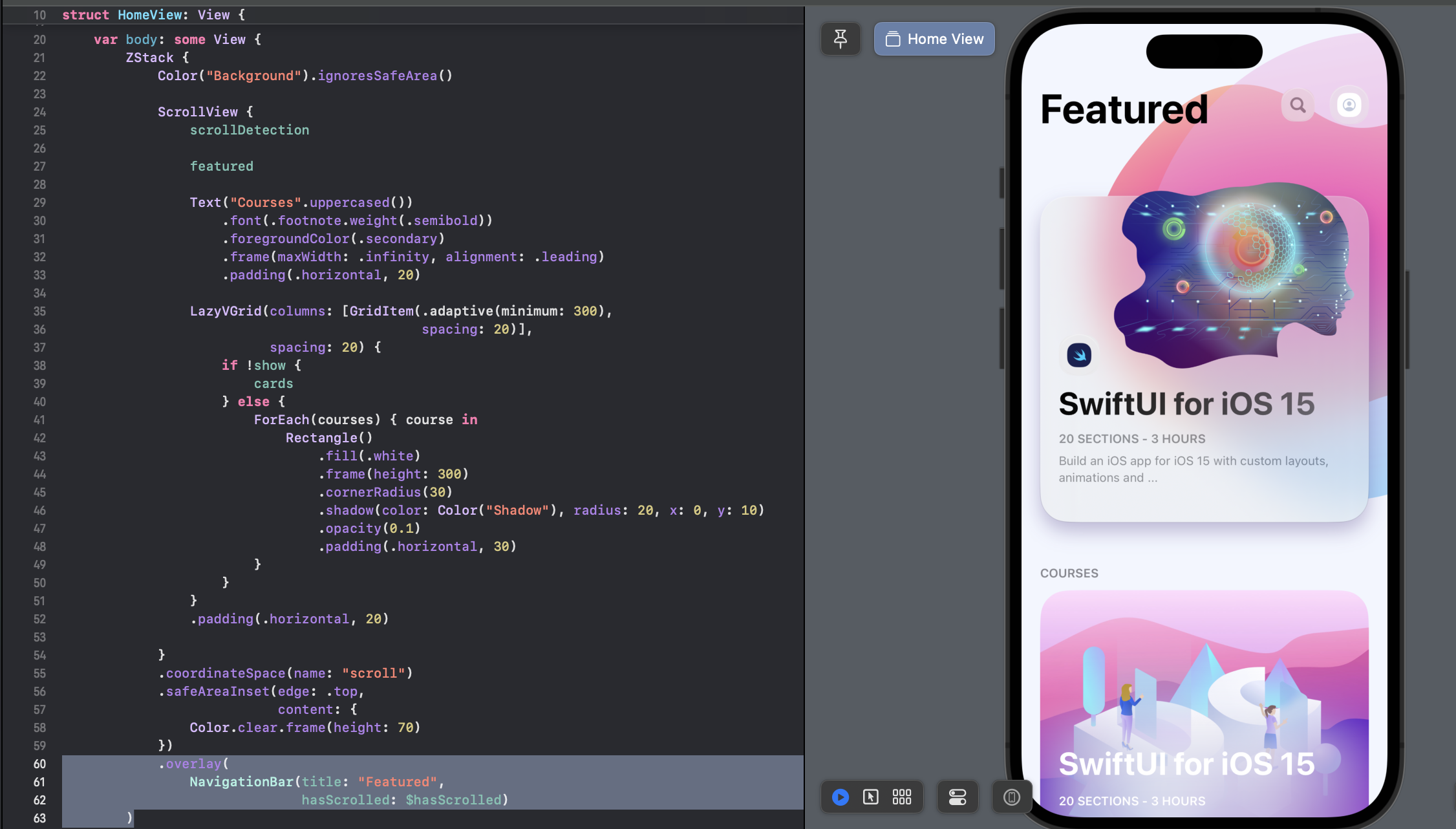
Task: Tap the Swift logo on featured card
Action: [1079, 355]
